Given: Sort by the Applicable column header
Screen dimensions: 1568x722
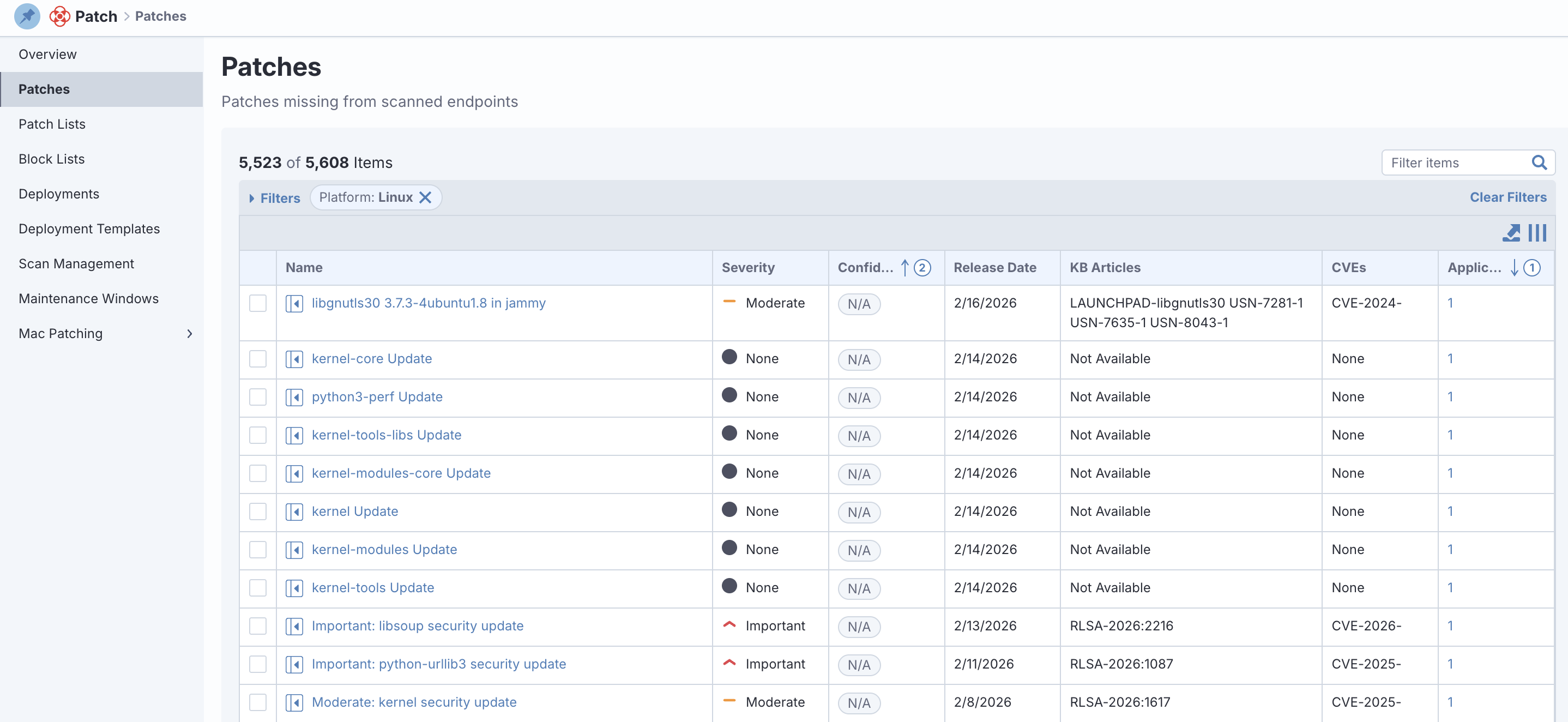Looking at the screenshot, I should 1474,268.
